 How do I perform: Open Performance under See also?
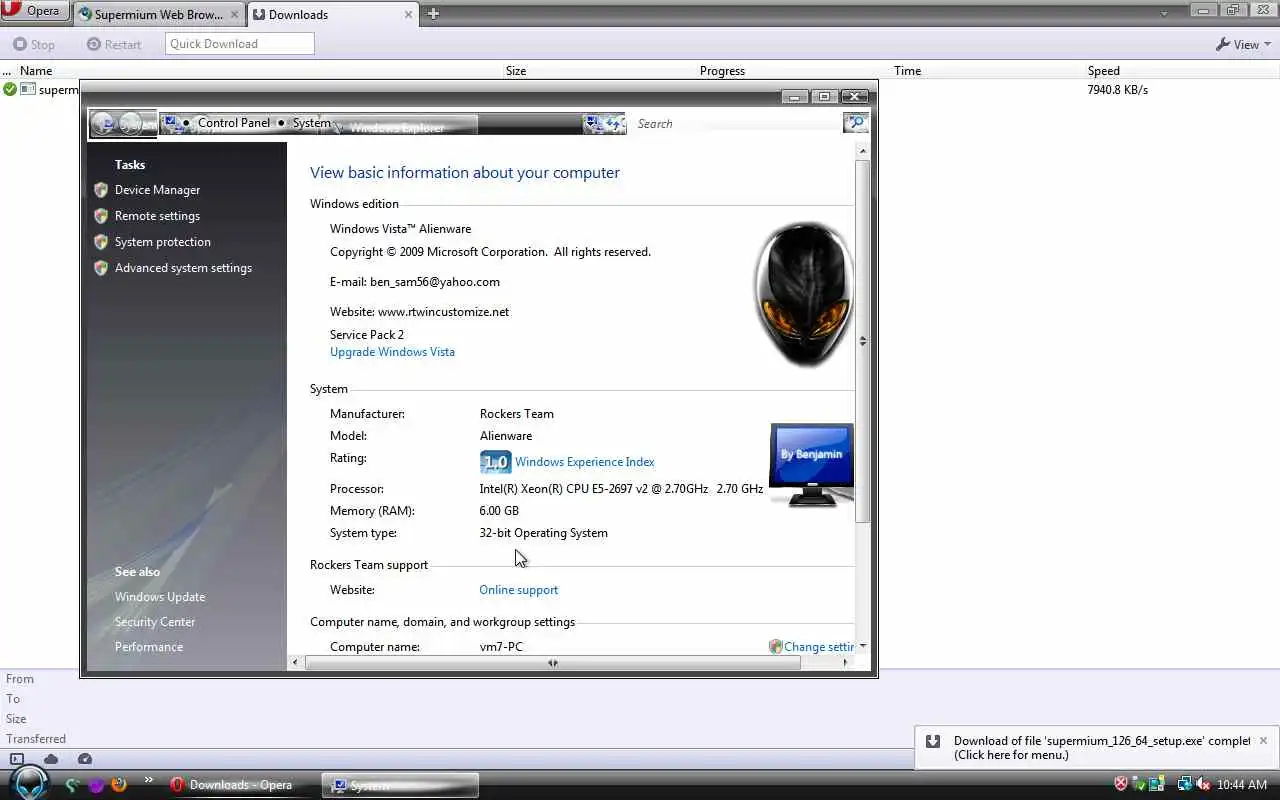pyautogui.click(x=149, y=647)
